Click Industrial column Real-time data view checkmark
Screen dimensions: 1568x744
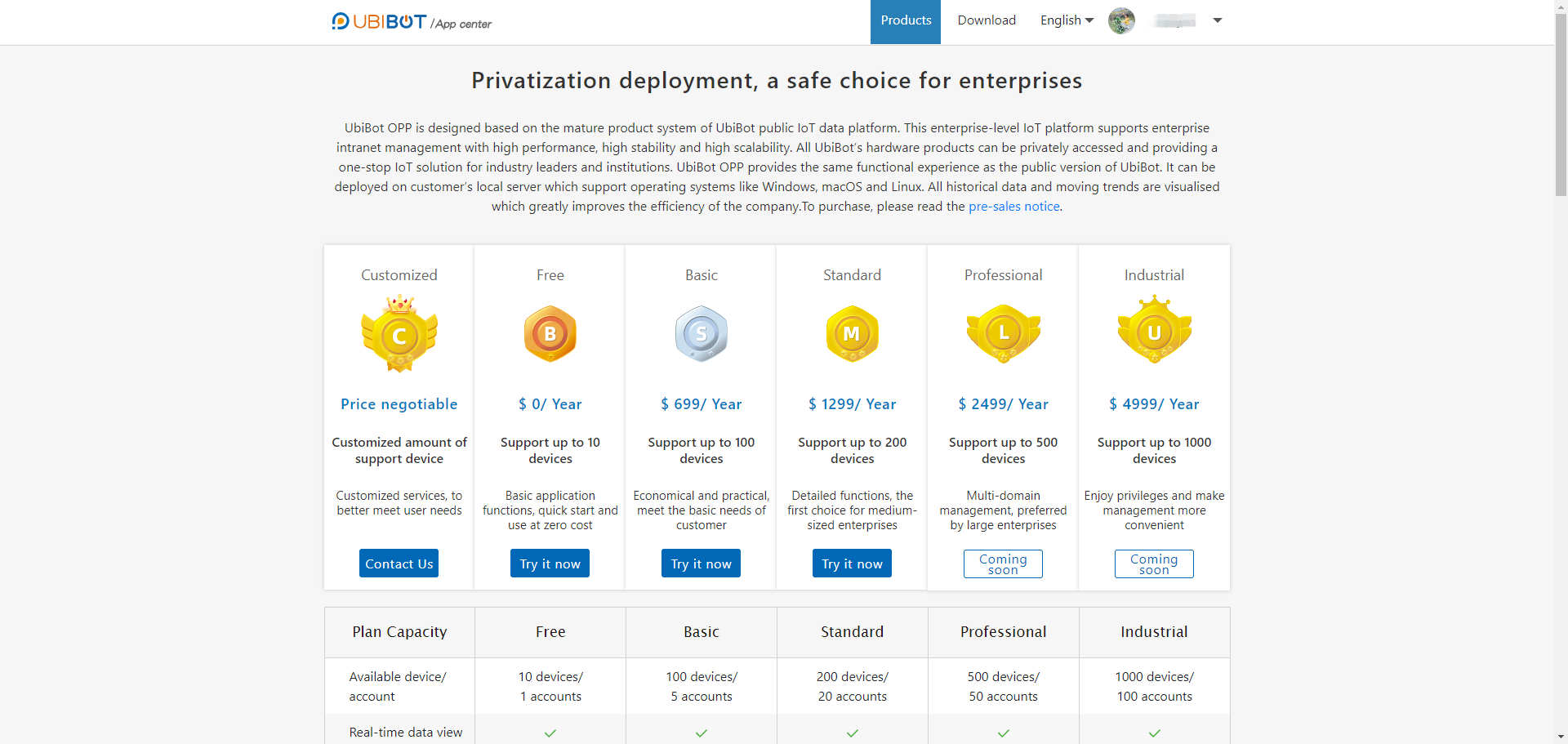(1154, 733)
